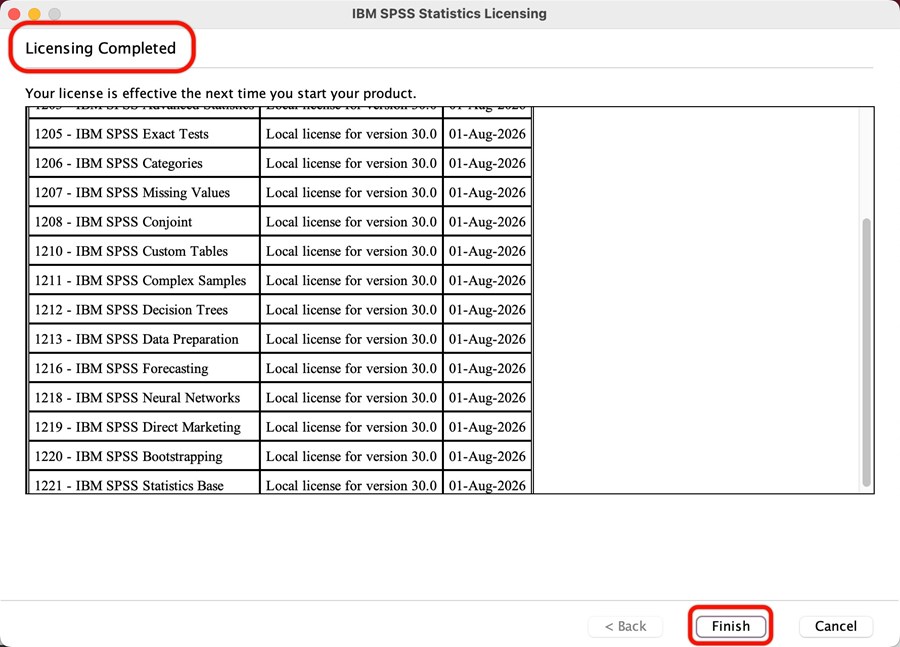Select '1212 - IBM SPSS Decision Trees' cell
This screenshot has width=900, height=647.
tap(144, 309)
